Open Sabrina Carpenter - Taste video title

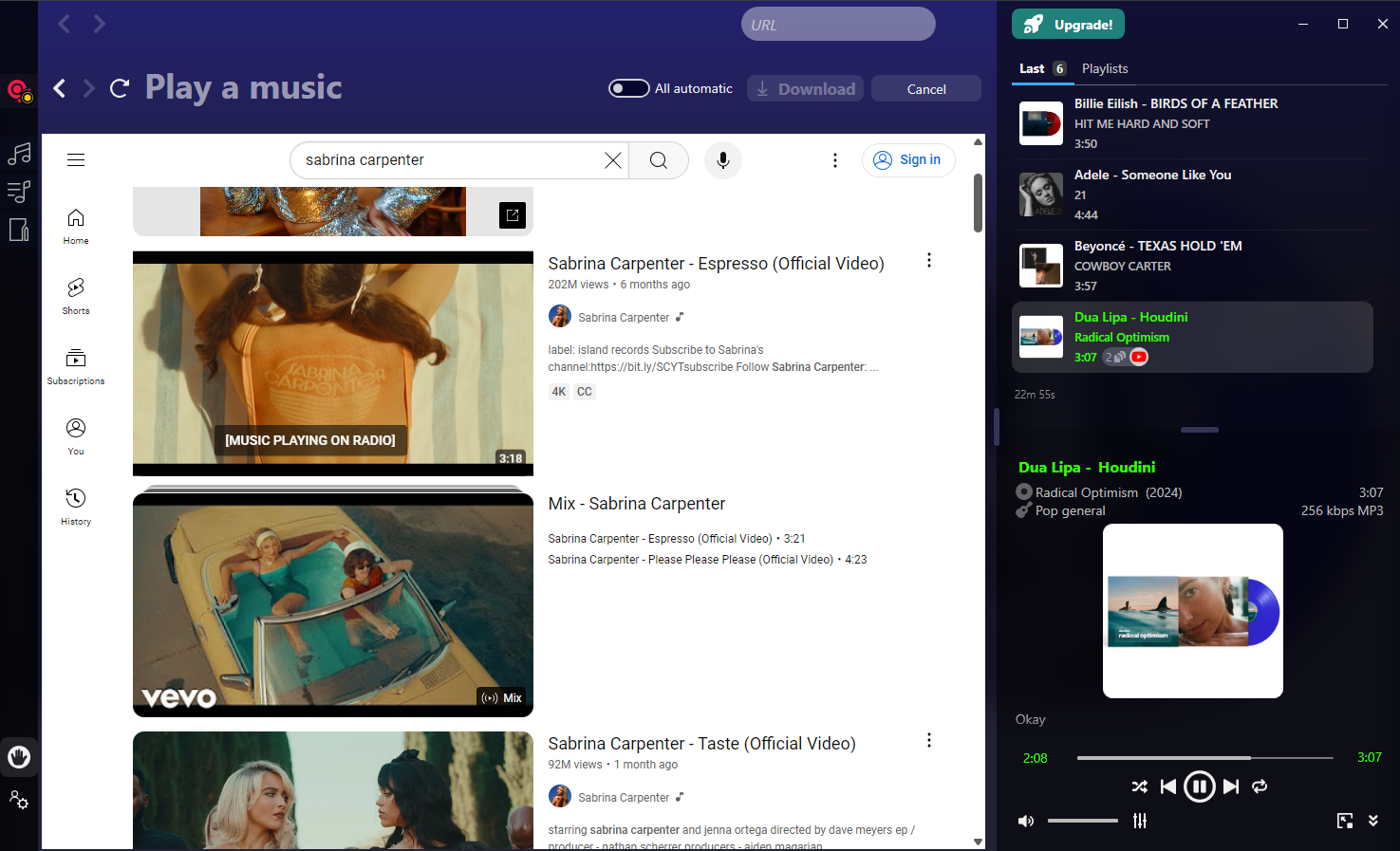point(701,744)
